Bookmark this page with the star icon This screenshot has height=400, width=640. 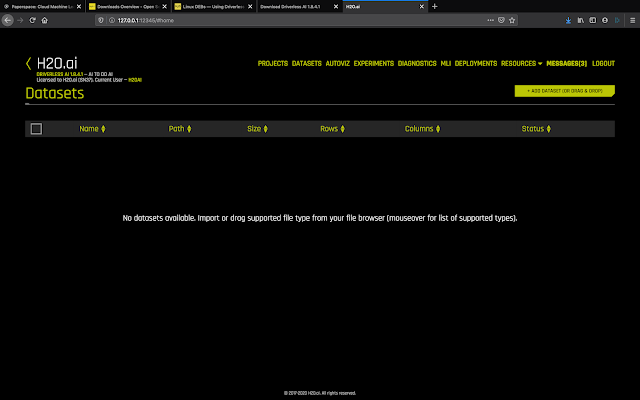click(512, 20)
